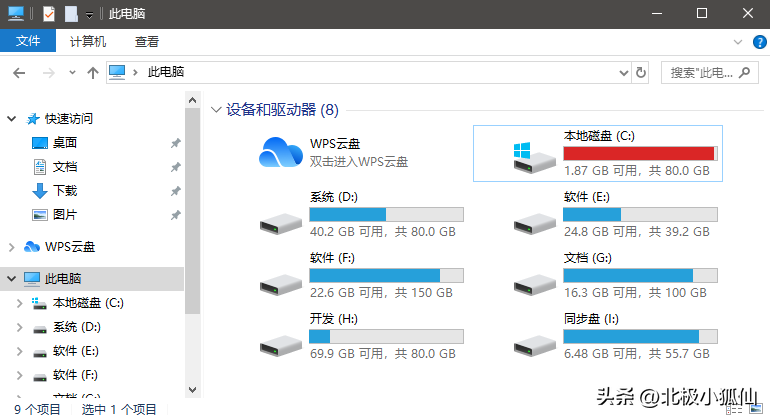Viewport: 770px width, 419px height.
Task: Click the 系统 (D:) usage bar
Action: pyautogui.click(x=386, y=215)
